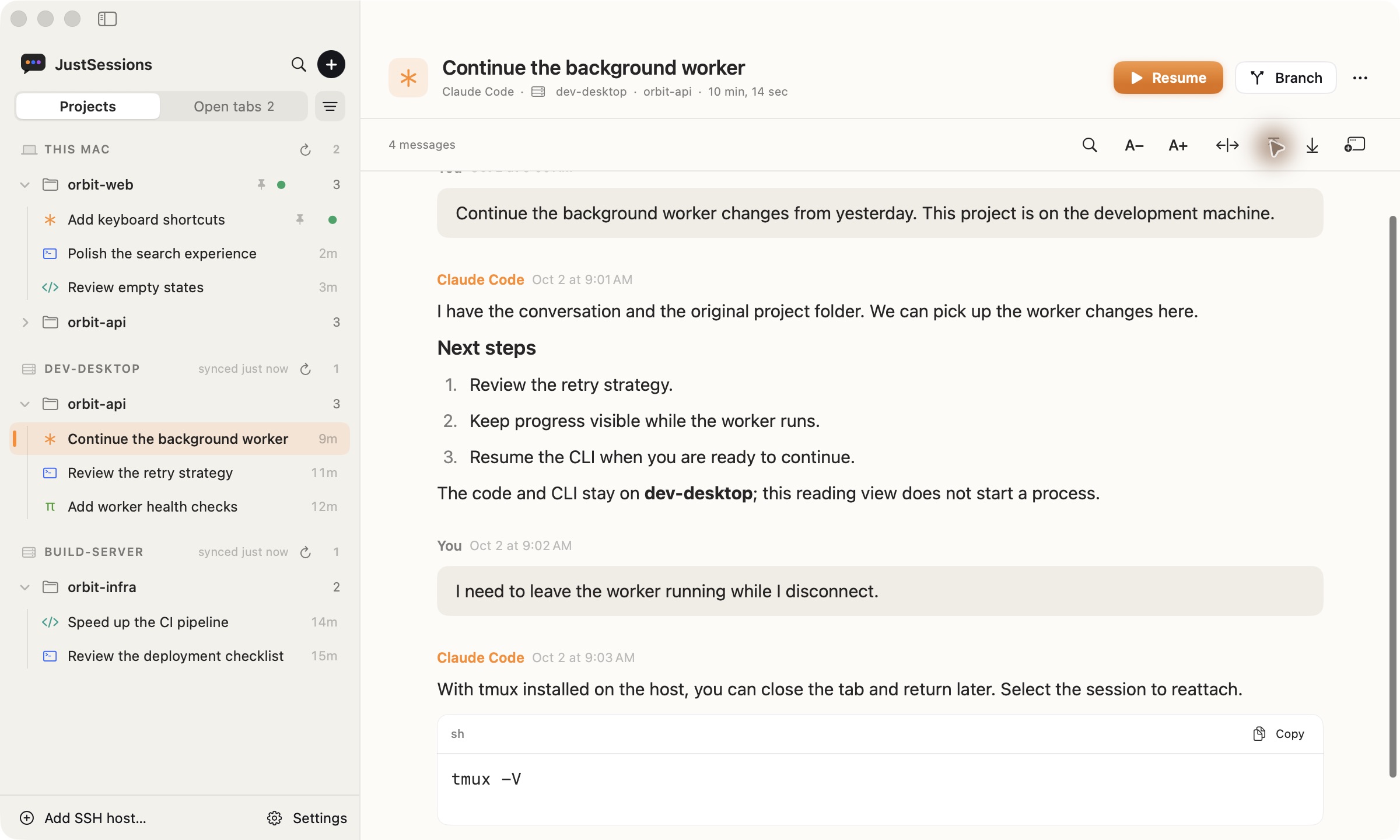1400x840 pixels.
Task: Click the Branch button
Action: click(x=1286, y=78)
